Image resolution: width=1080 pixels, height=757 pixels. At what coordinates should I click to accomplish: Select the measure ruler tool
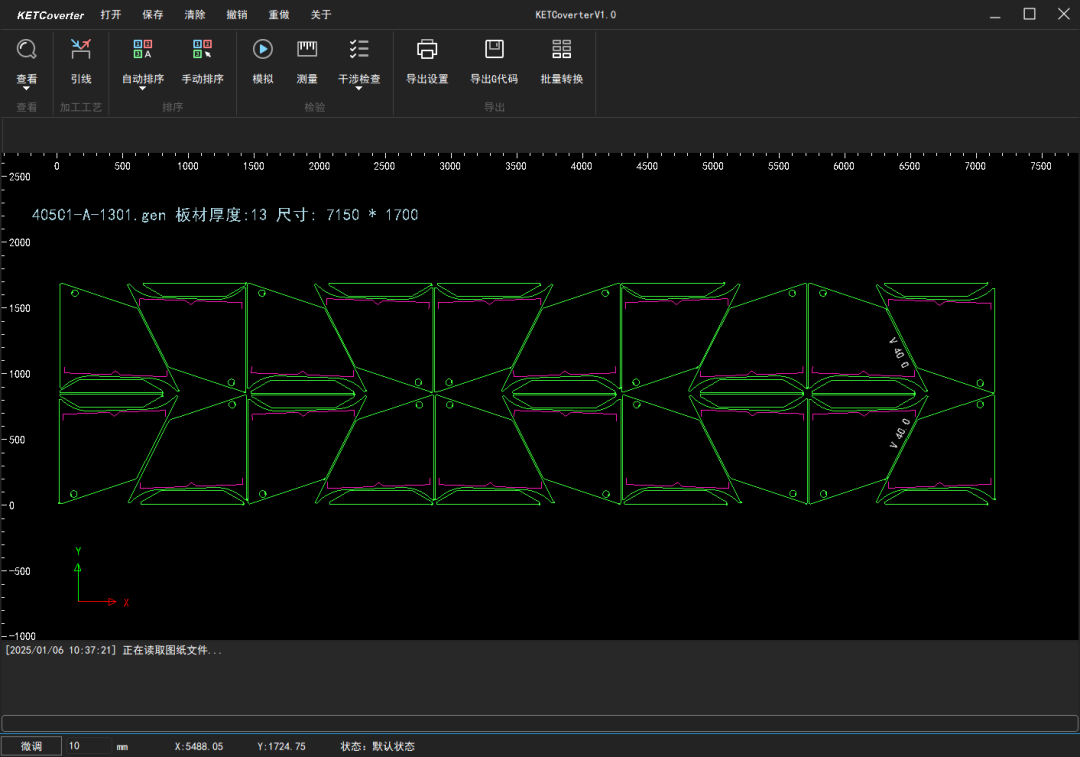click(x=307, y=50)
